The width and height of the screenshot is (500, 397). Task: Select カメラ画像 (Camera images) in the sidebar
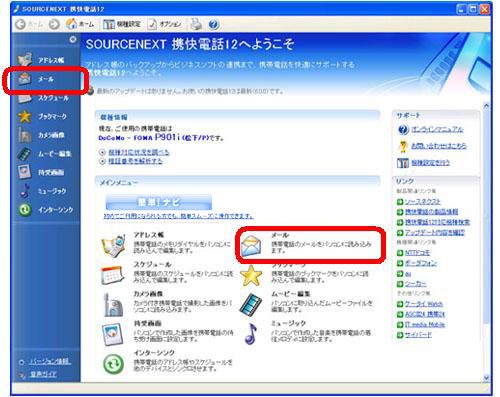point(41,135)
